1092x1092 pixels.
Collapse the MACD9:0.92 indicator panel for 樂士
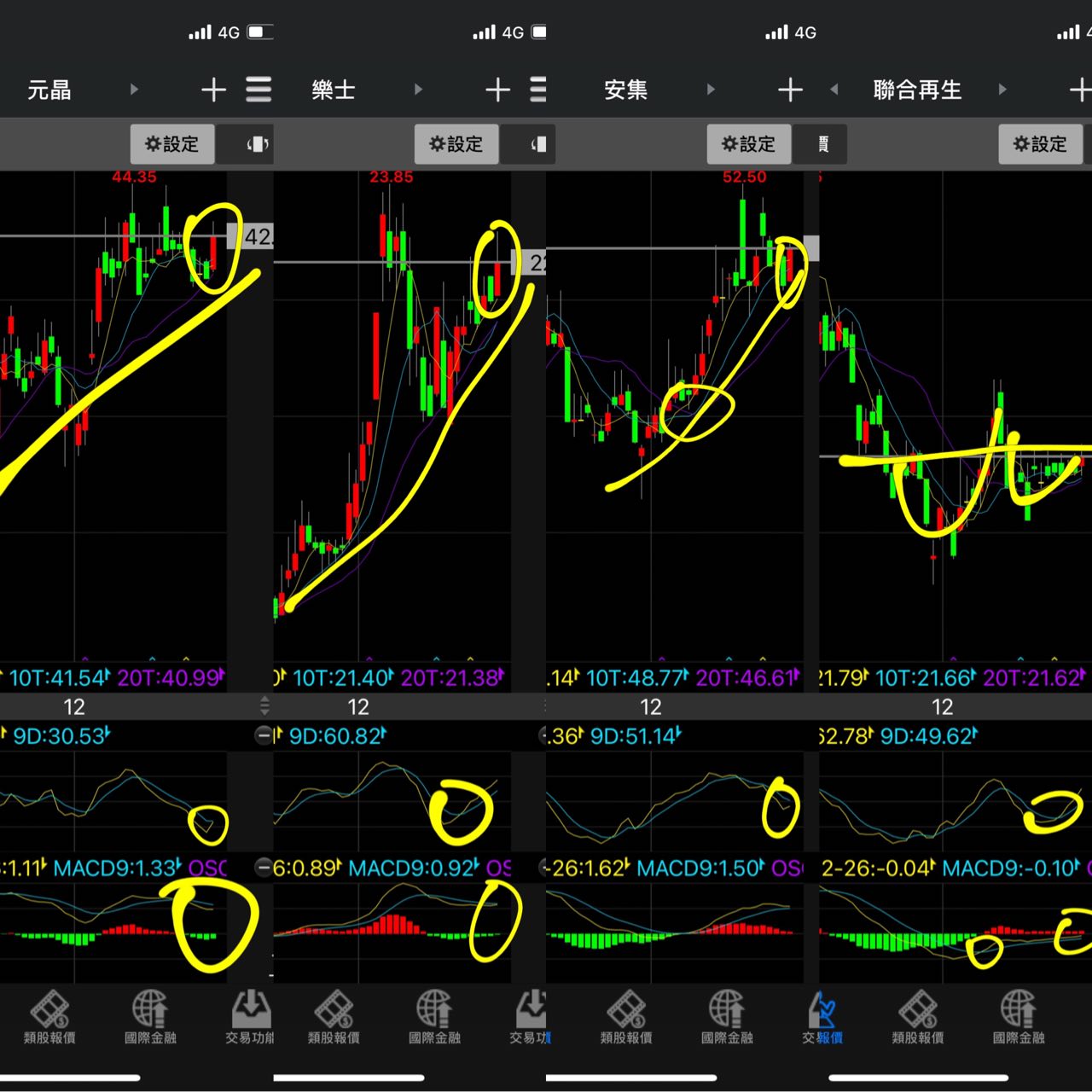coord(265,868)
